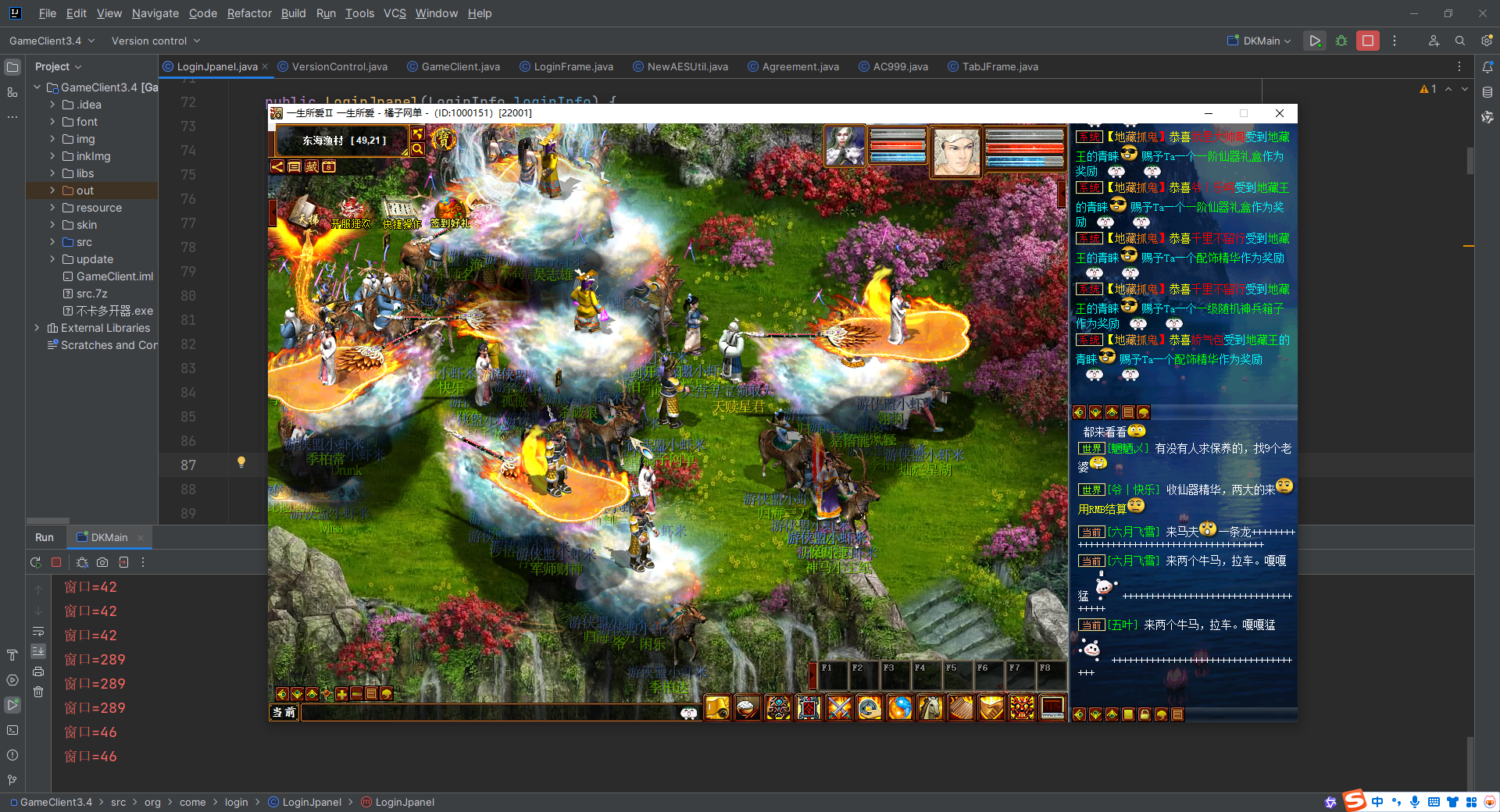Print the console output
This screenshot has width=1500, height=812.
coord(38,671)
